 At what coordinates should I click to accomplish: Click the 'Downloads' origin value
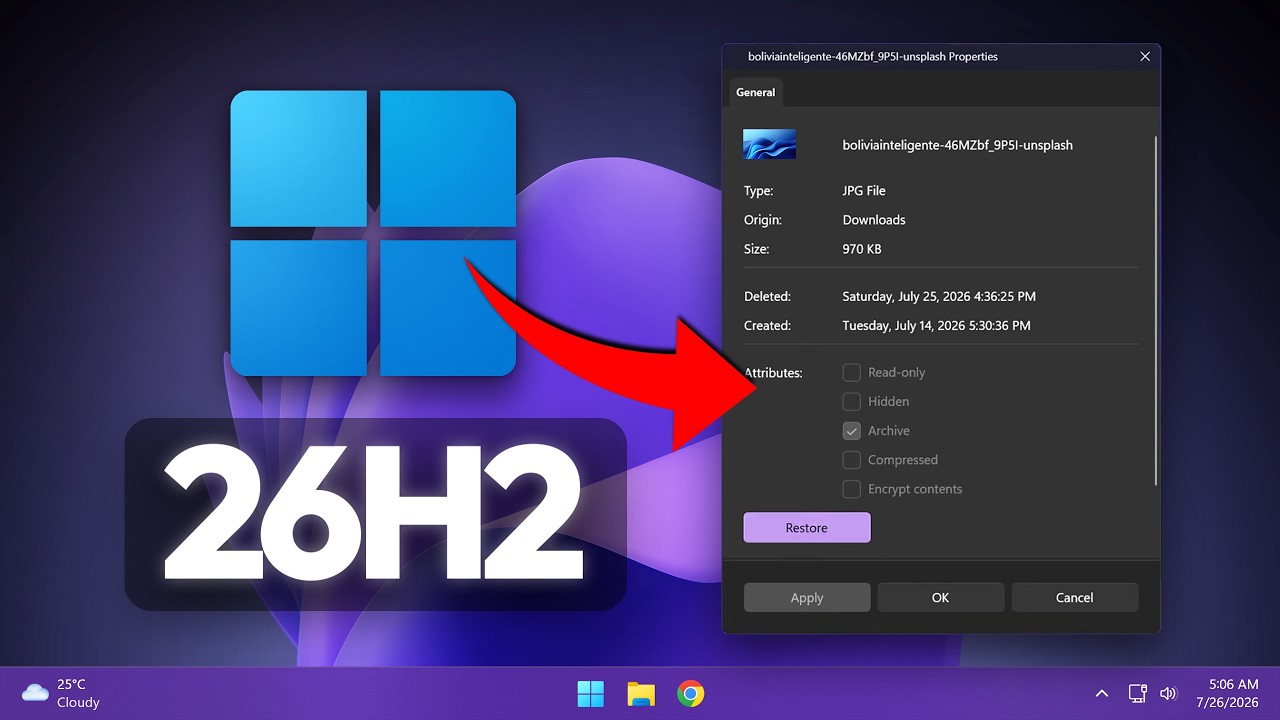point(874,219)
